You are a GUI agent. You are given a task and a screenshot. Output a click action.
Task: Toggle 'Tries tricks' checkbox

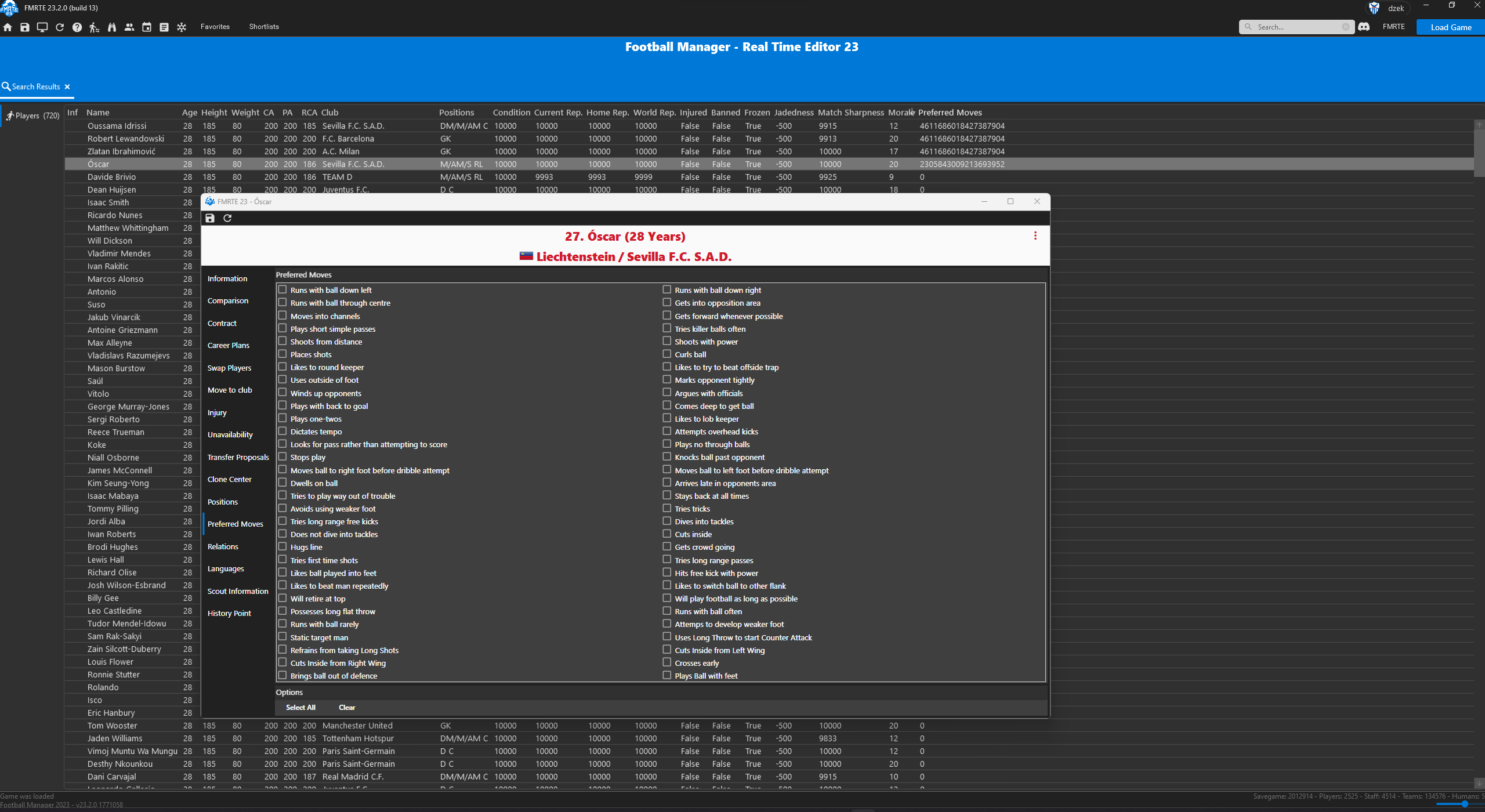tap(667, 508)
